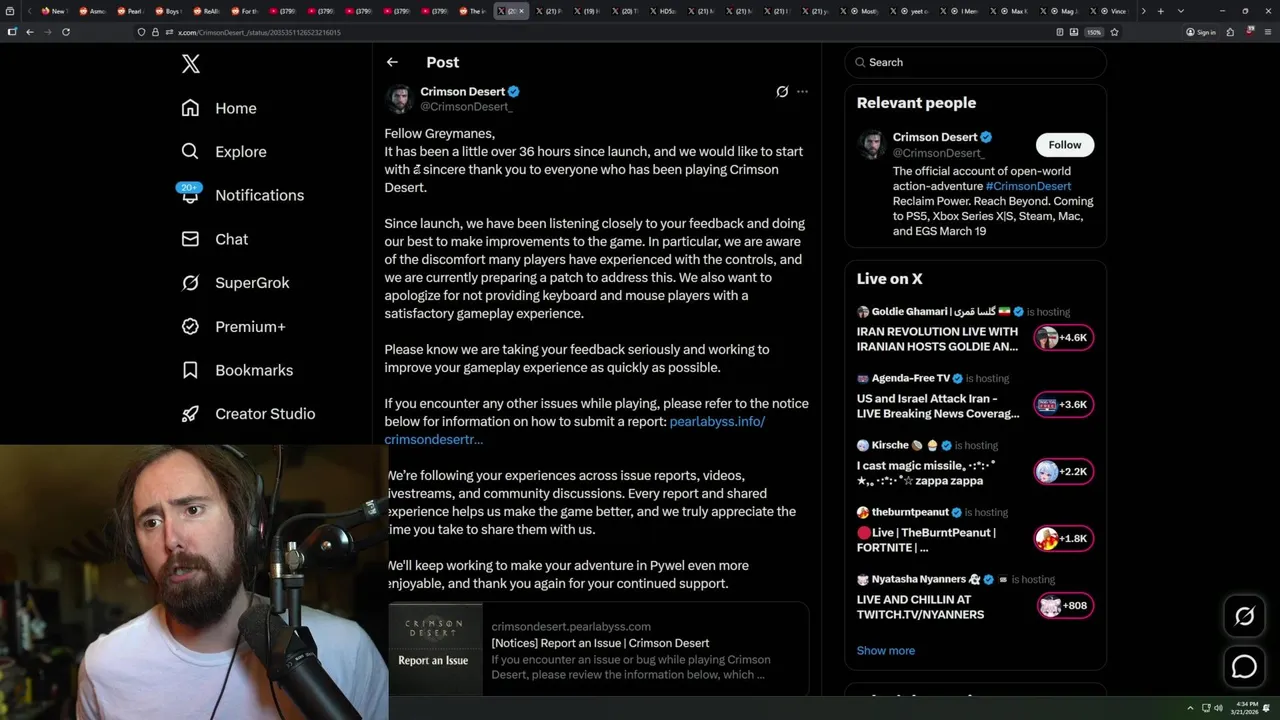1280x720 pixels.
Task: Click Show more under Live on X
Action: point(885,651)
